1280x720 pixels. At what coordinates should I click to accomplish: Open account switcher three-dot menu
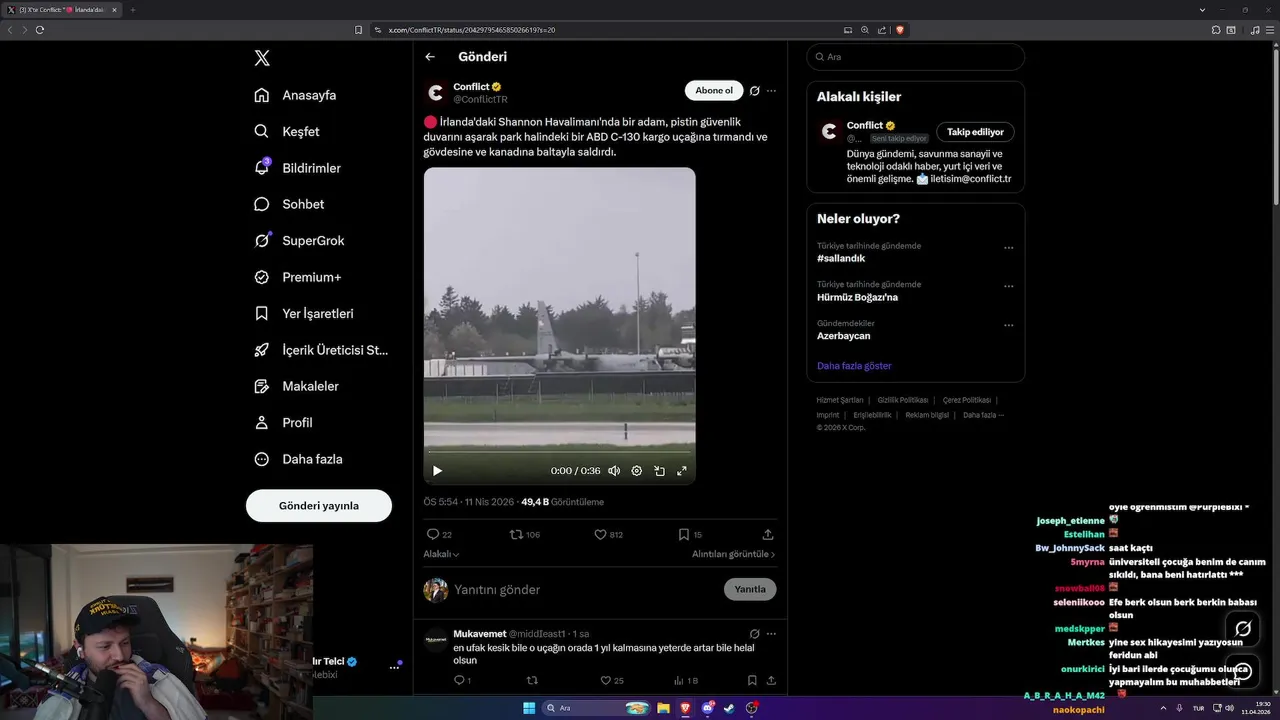[394, 667]
